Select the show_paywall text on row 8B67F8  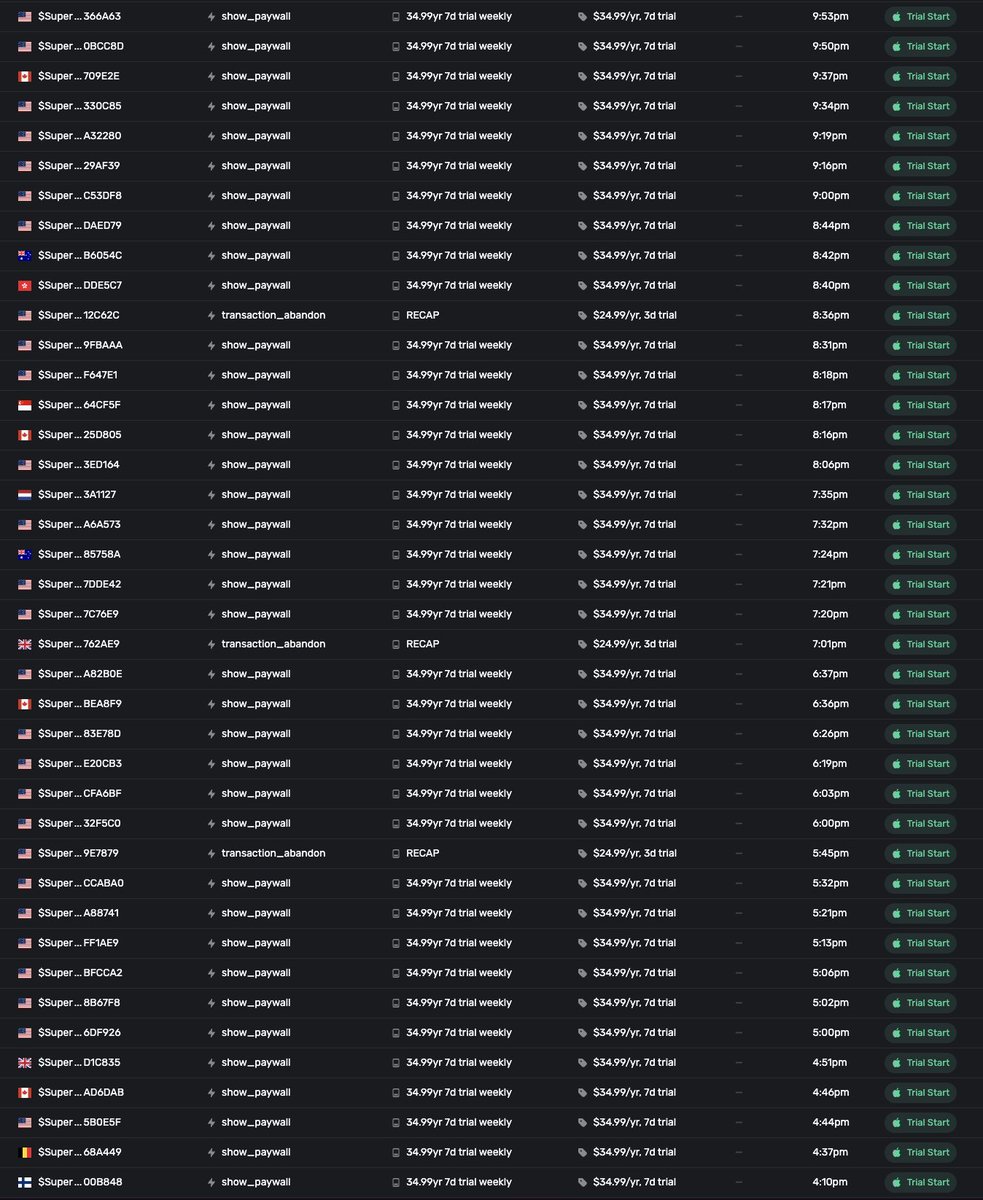(256, 1003)
